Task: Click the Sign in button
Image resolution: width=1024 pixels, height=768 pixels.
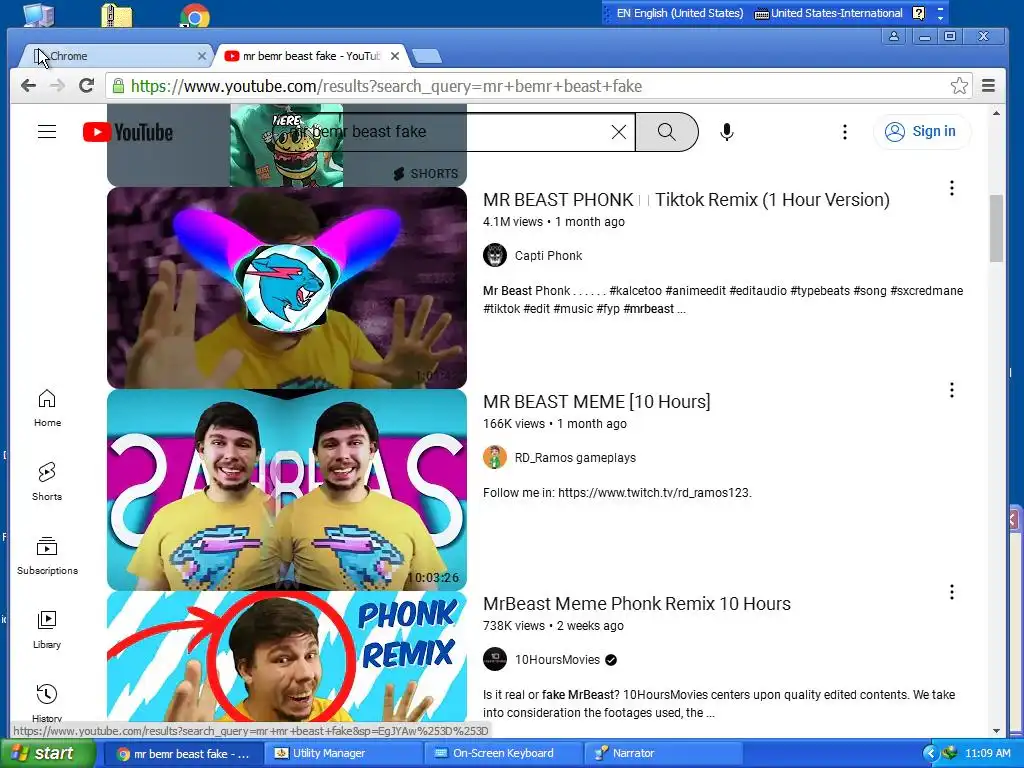Action: pyautogui.click(x=921, y=131)
